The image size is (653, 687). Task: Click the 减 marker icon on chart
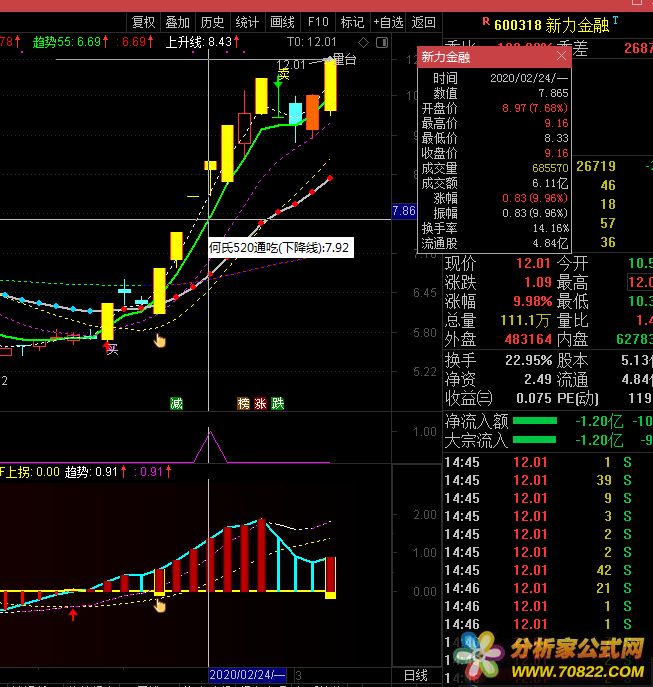pos(176,403)
